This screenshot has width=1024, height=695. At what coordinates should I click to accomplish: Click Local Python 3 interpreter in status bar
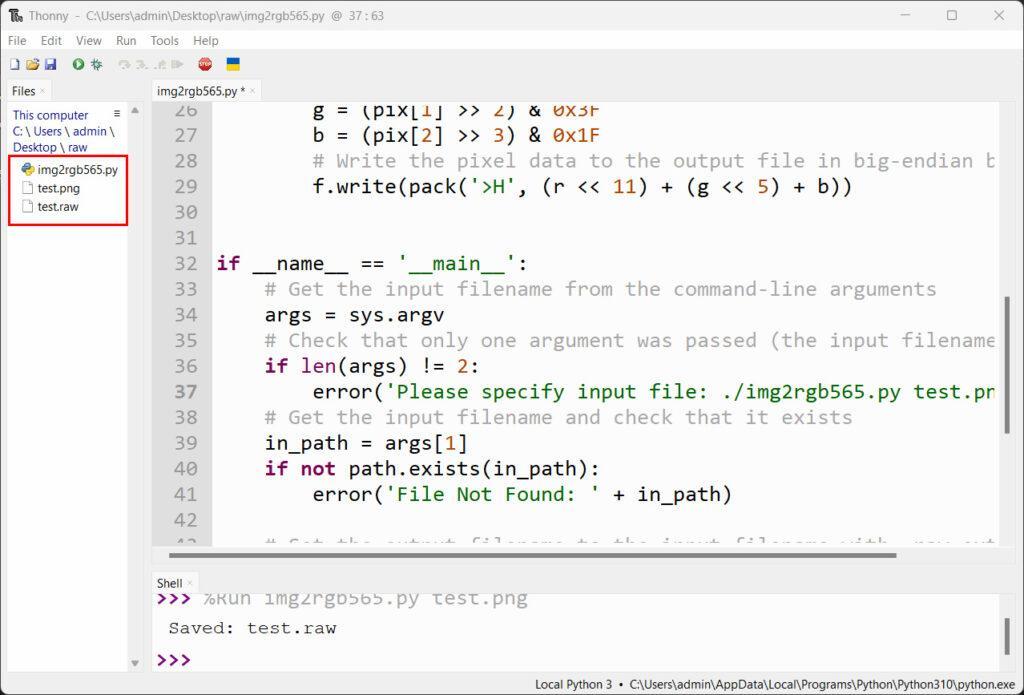pyautogui.click(x=574, y=685)
